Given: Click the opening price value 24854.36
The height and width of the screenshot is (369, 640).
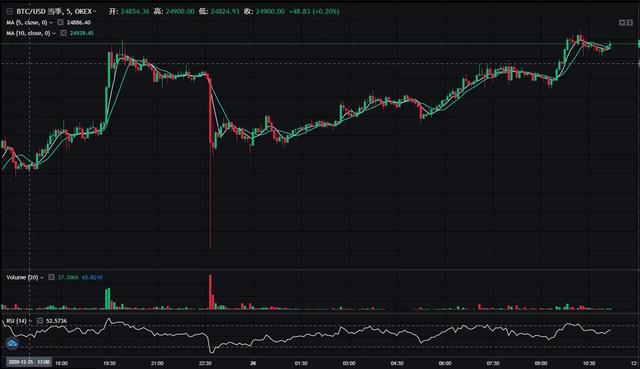Looking at the screenshot, I should pyautogui.click(x=135, y=11).
